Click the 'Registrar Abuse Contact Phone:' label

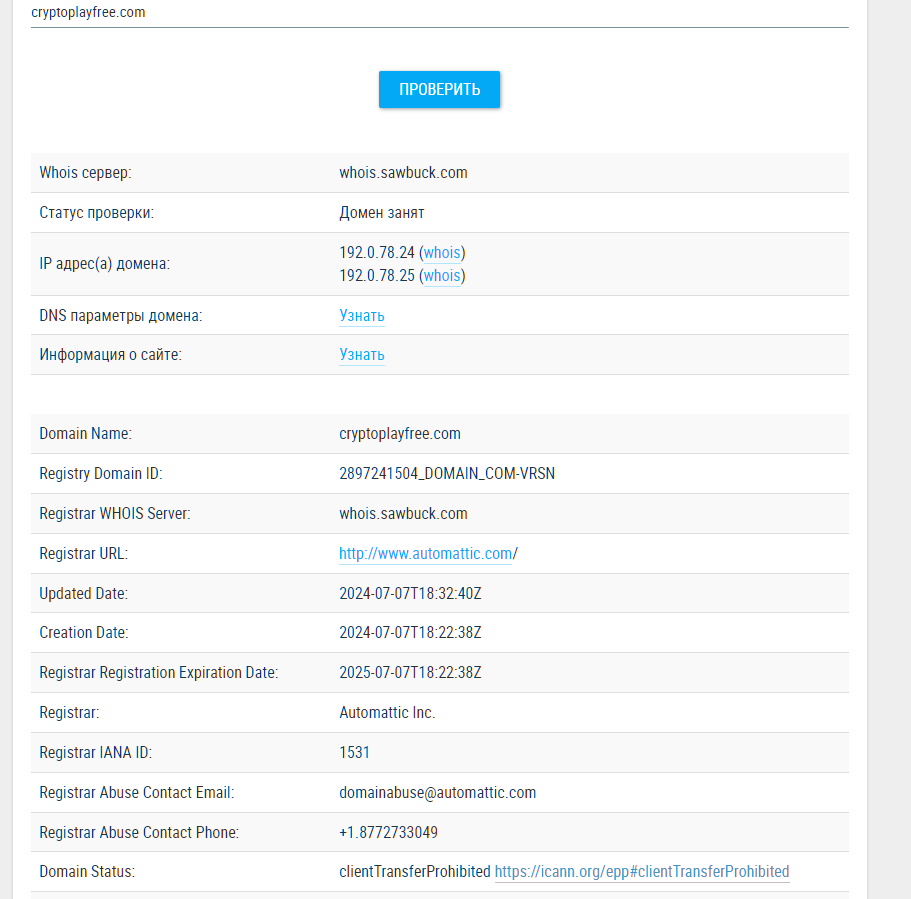pos(139,833)
